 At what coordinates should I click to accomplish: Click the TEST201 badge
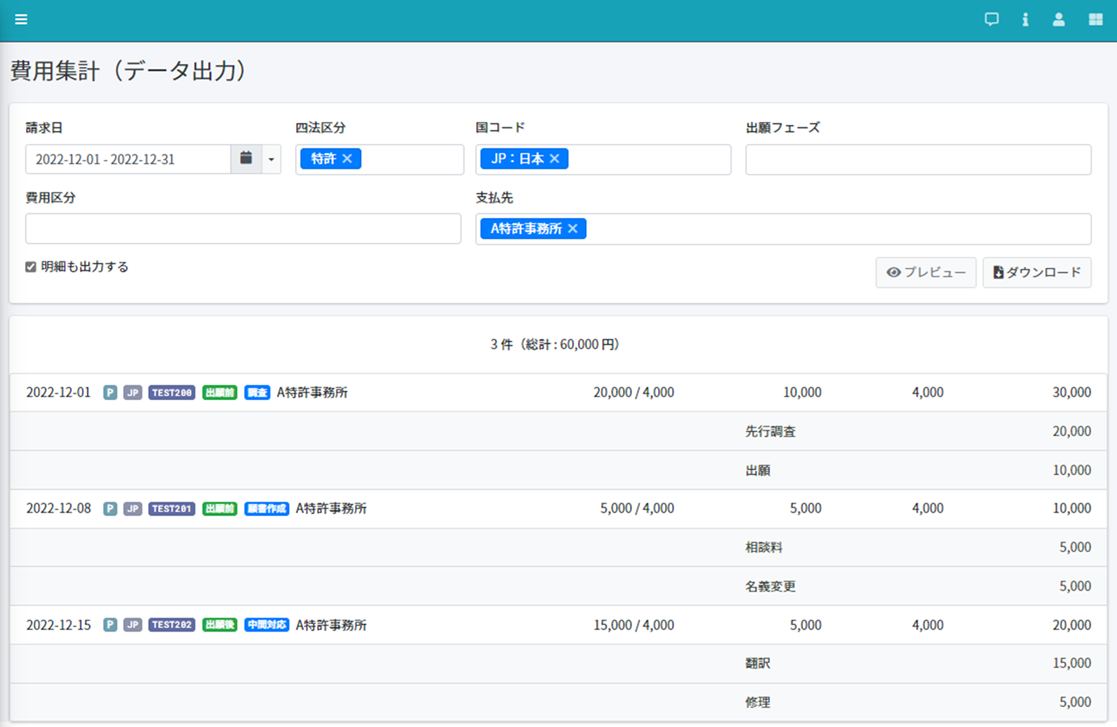tap(172, 508)
